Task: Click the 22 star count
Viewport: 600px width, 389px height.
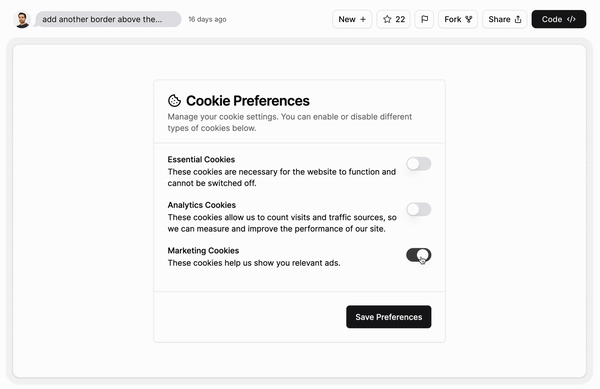Action: tap(400, 19)
